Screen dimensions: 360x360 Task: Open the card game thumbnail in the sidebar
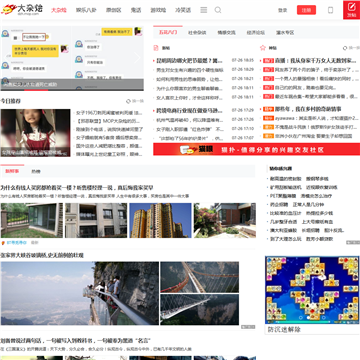tap(312, 290)
